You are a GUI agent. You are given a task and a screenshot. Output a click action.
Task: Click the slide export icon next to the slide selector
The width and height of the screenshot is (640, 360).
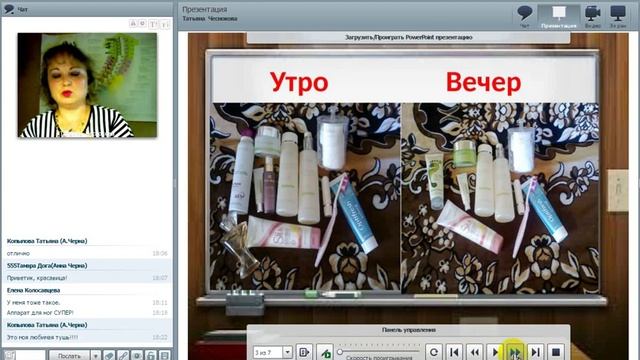click(x=304, y=352)
